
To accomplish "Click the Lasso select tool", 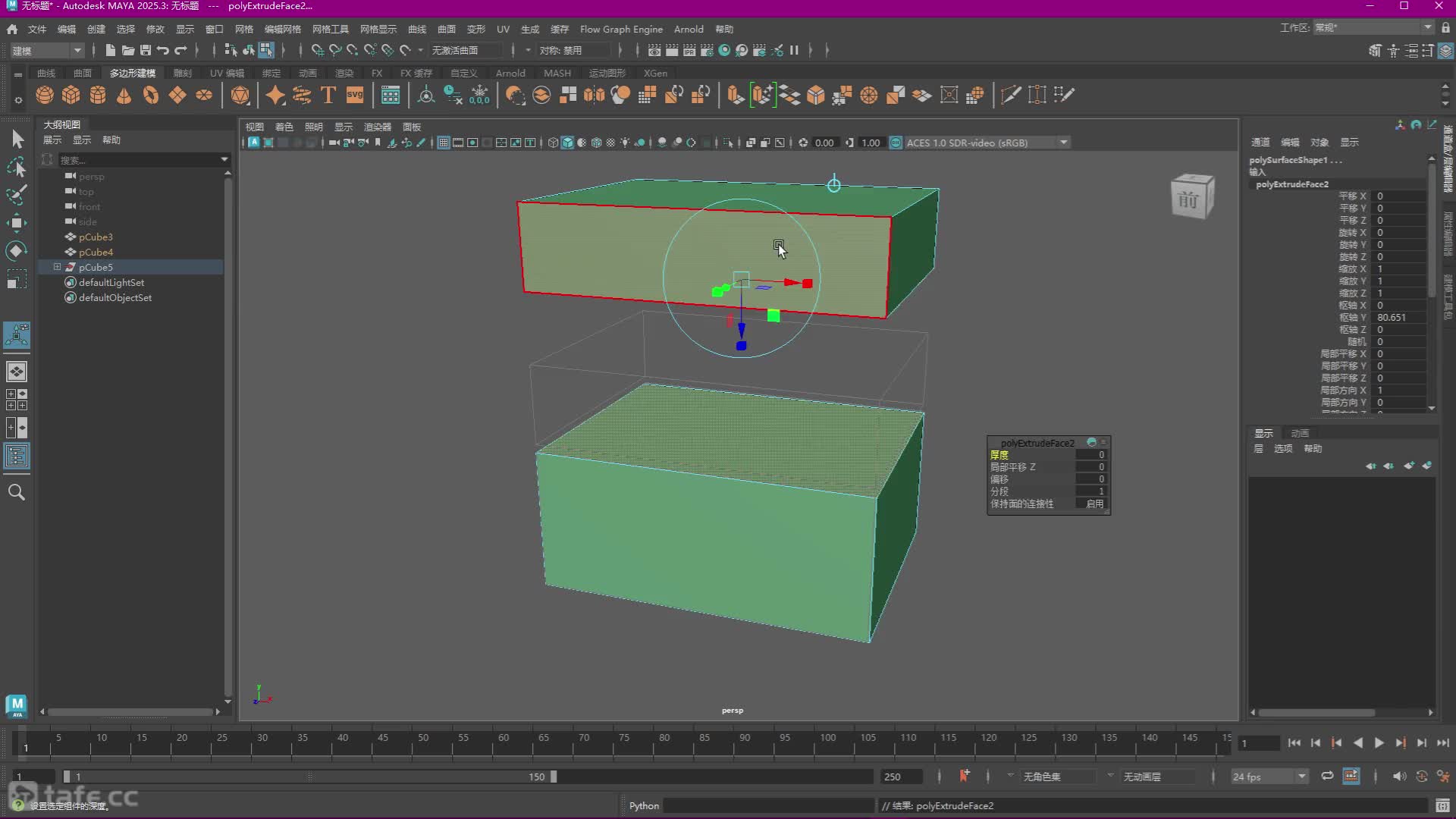I will coord(17,167).
